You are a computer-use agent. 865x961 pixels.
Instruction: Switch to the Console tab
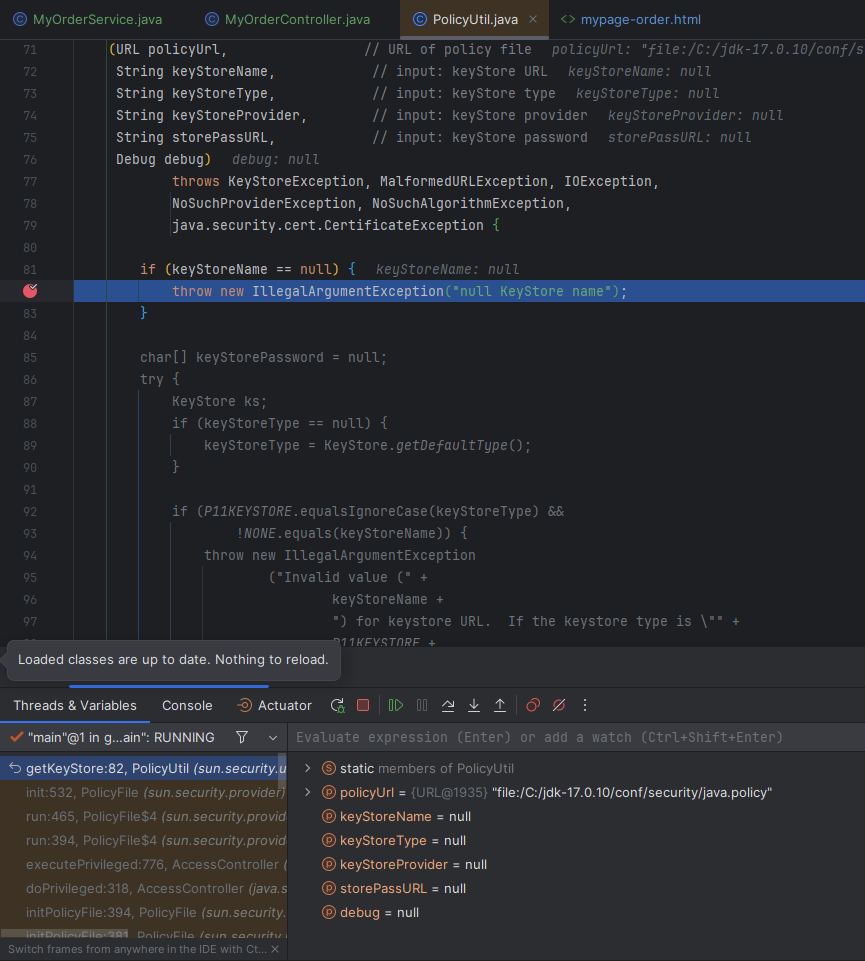(187, 705)
